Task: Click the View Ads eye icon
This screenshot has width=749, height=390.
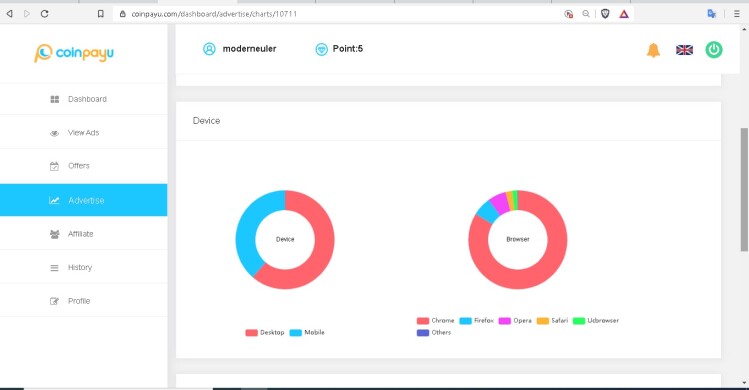Action: click(x=54, y=133)
